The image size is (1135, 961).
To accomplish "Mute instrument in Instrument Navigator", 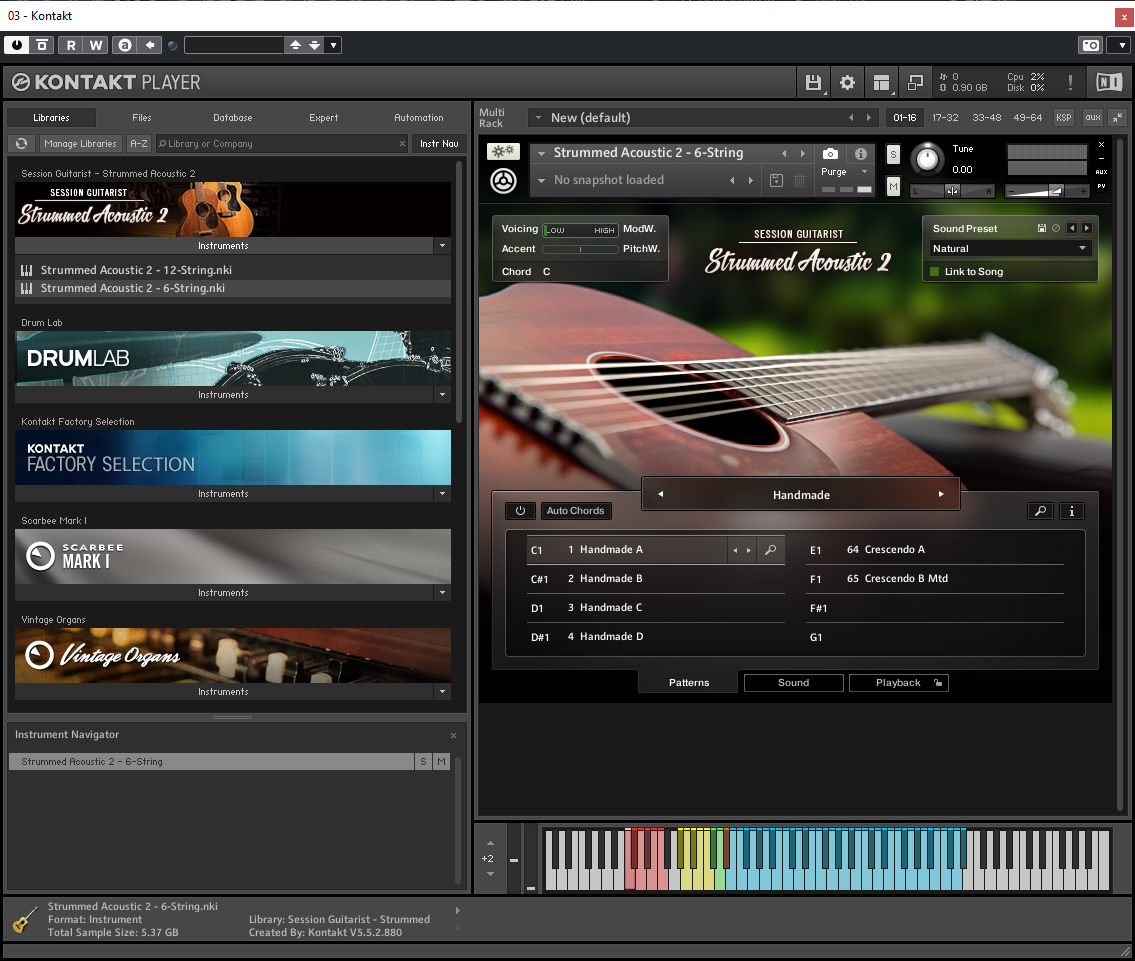I will [x=442, y=761].
